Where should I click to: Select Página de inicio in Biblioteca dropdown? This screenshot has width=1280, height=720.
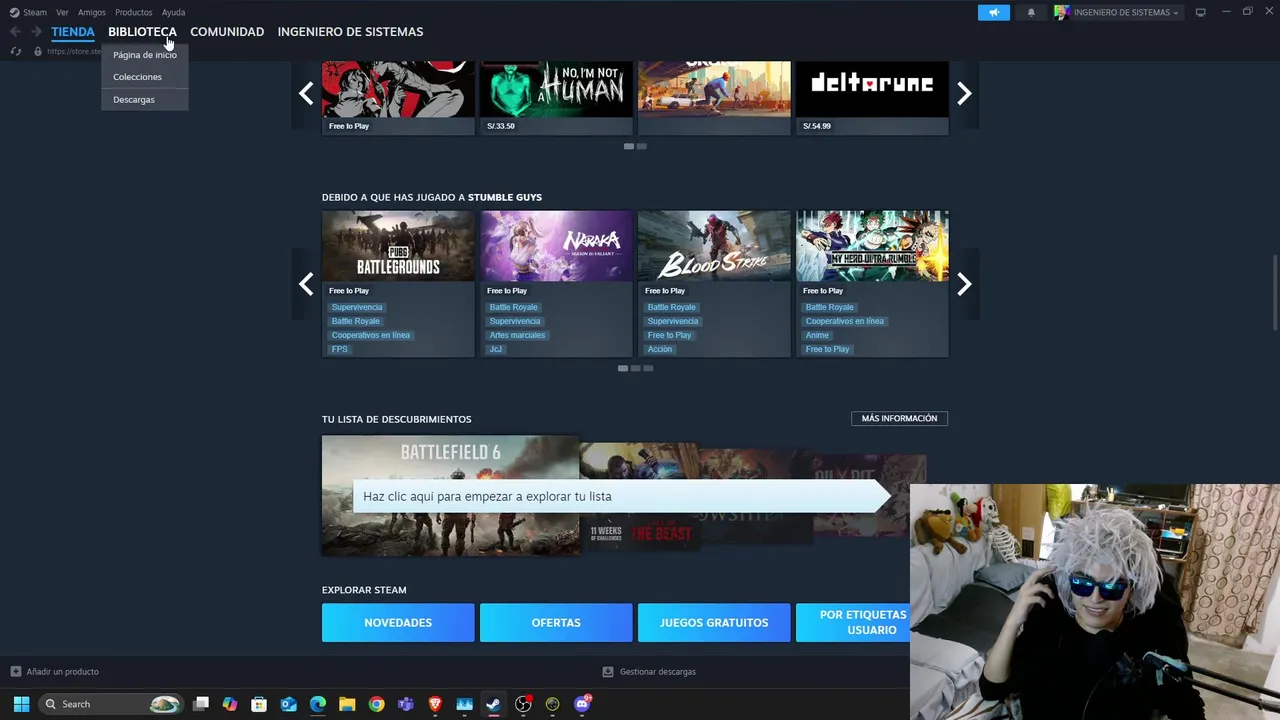pos(145,55)
